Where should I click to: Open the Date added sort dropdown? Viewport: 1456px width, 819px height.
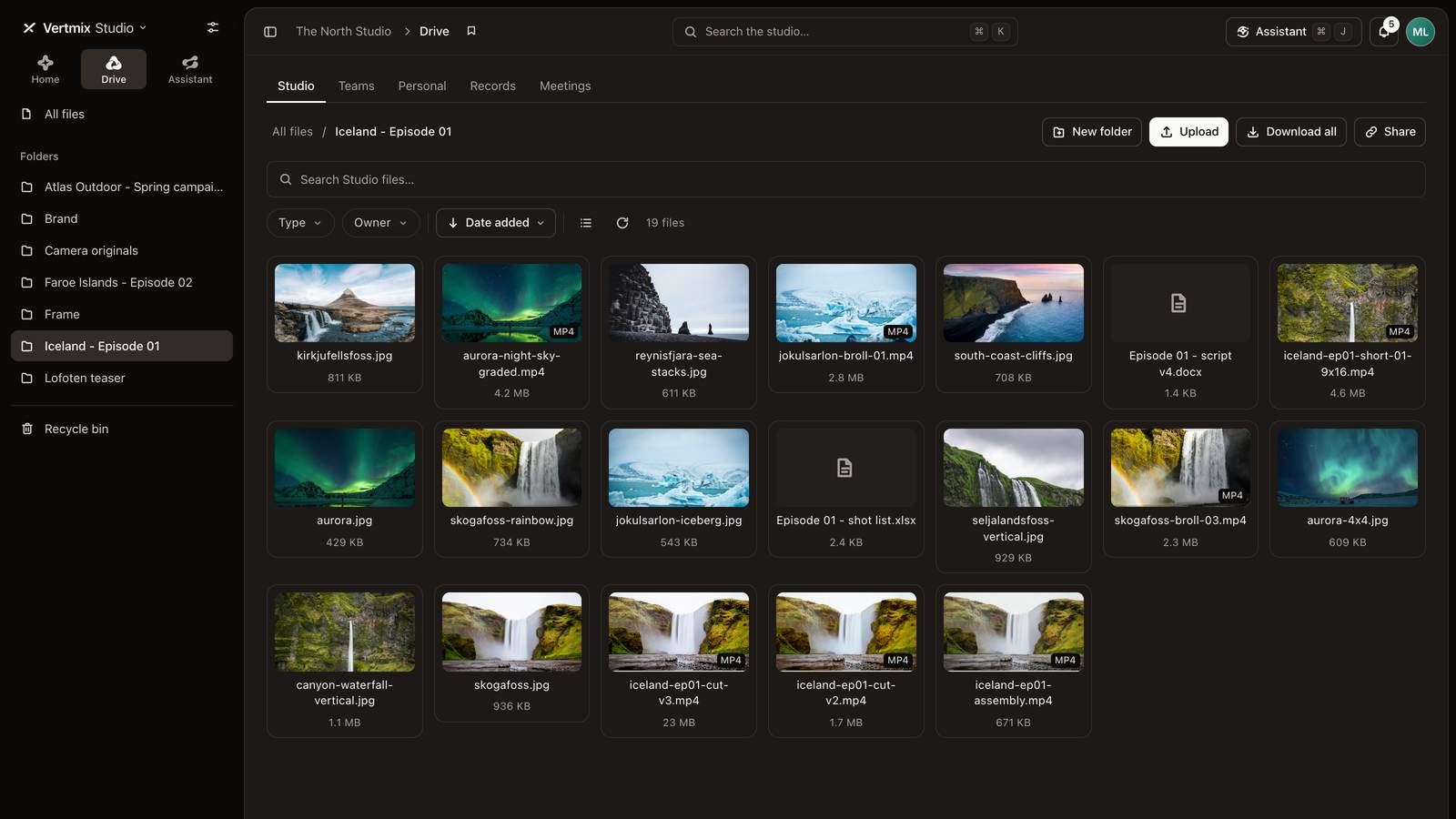496,223
